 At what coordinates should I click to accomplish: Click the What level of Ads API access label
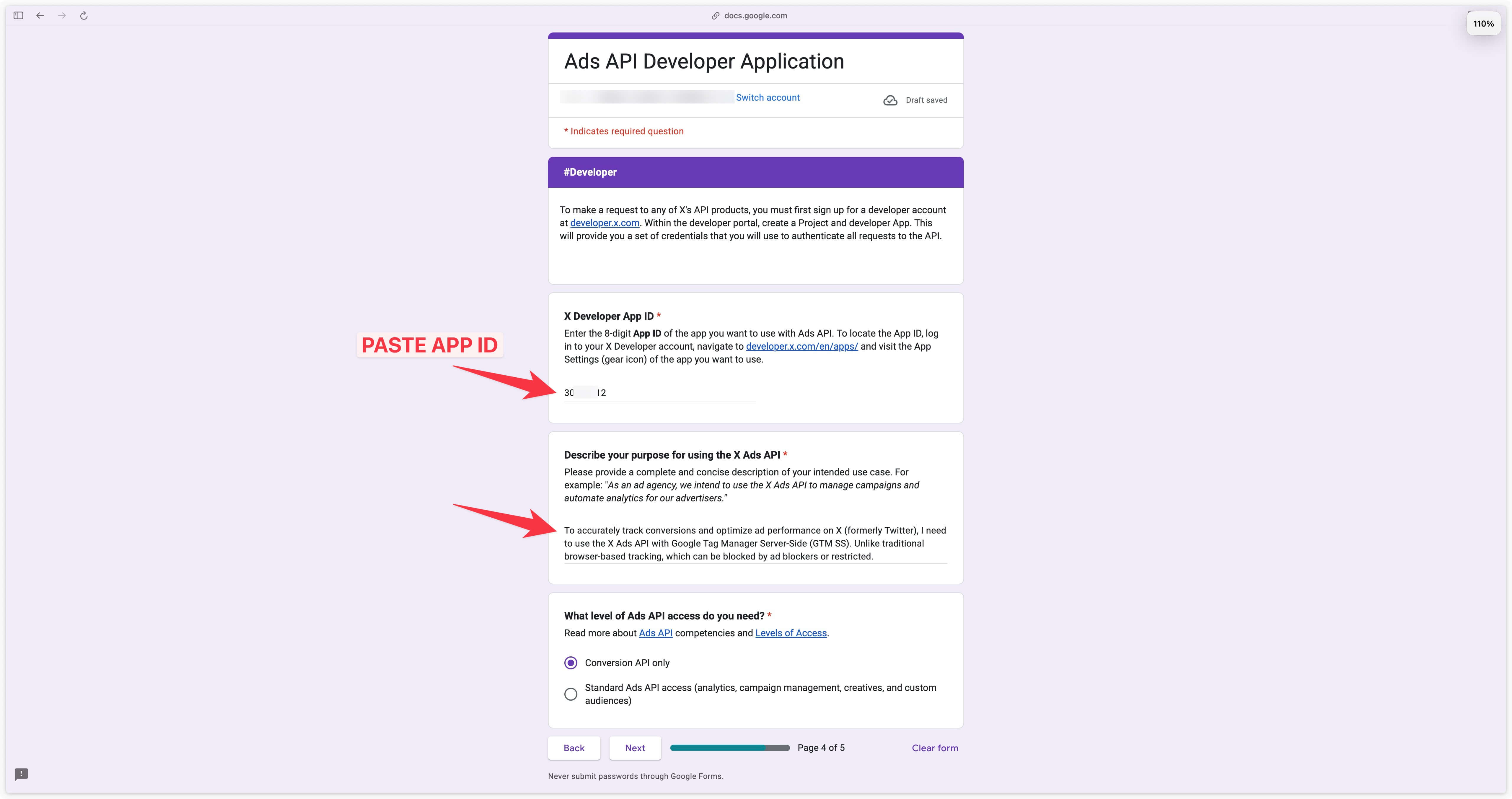(664, 616)
